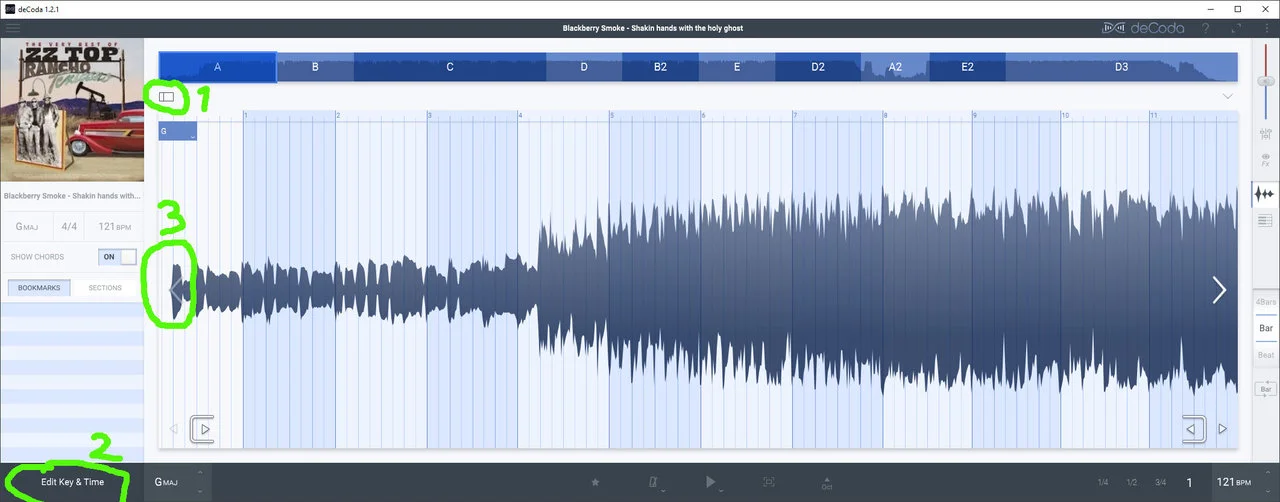Select the Beat zoom option
The image size is (1280, 502).
coord(1265,355)
